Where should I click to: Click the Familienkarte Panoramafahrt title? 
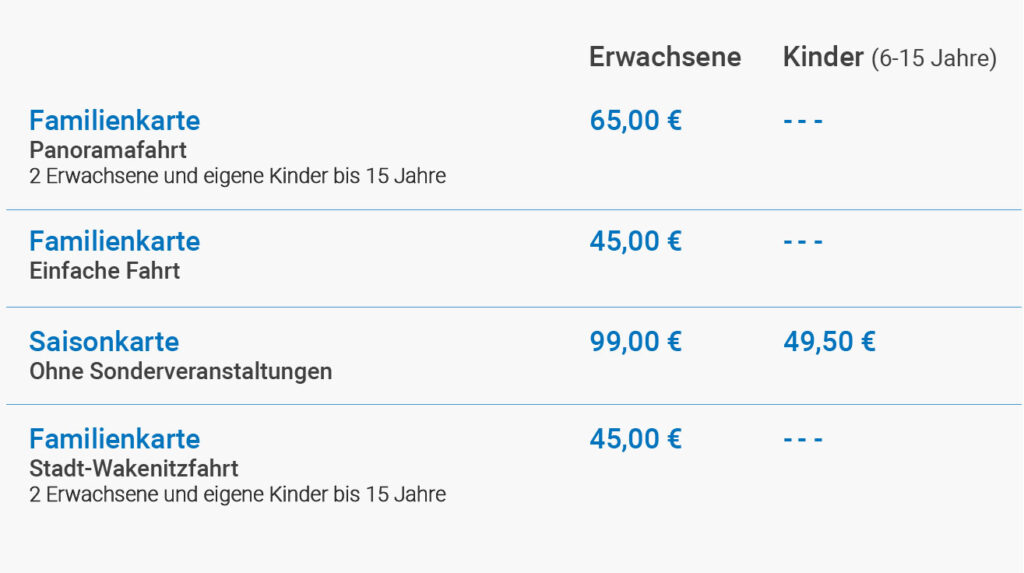click(x=114, y=121)
